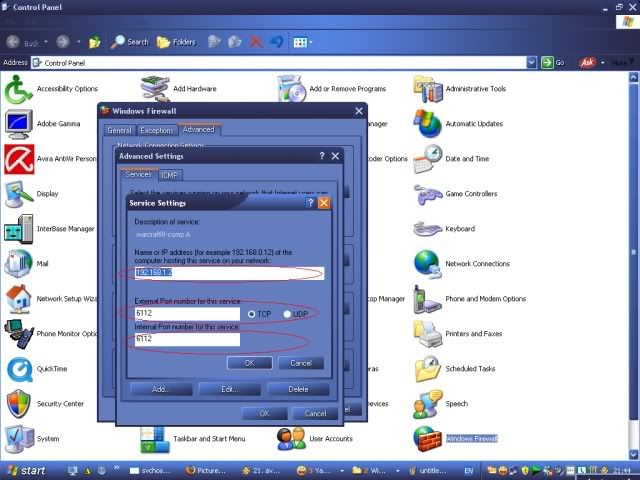Click the Ask toolbar logo
Screen dimensions: 640x480
587,62
